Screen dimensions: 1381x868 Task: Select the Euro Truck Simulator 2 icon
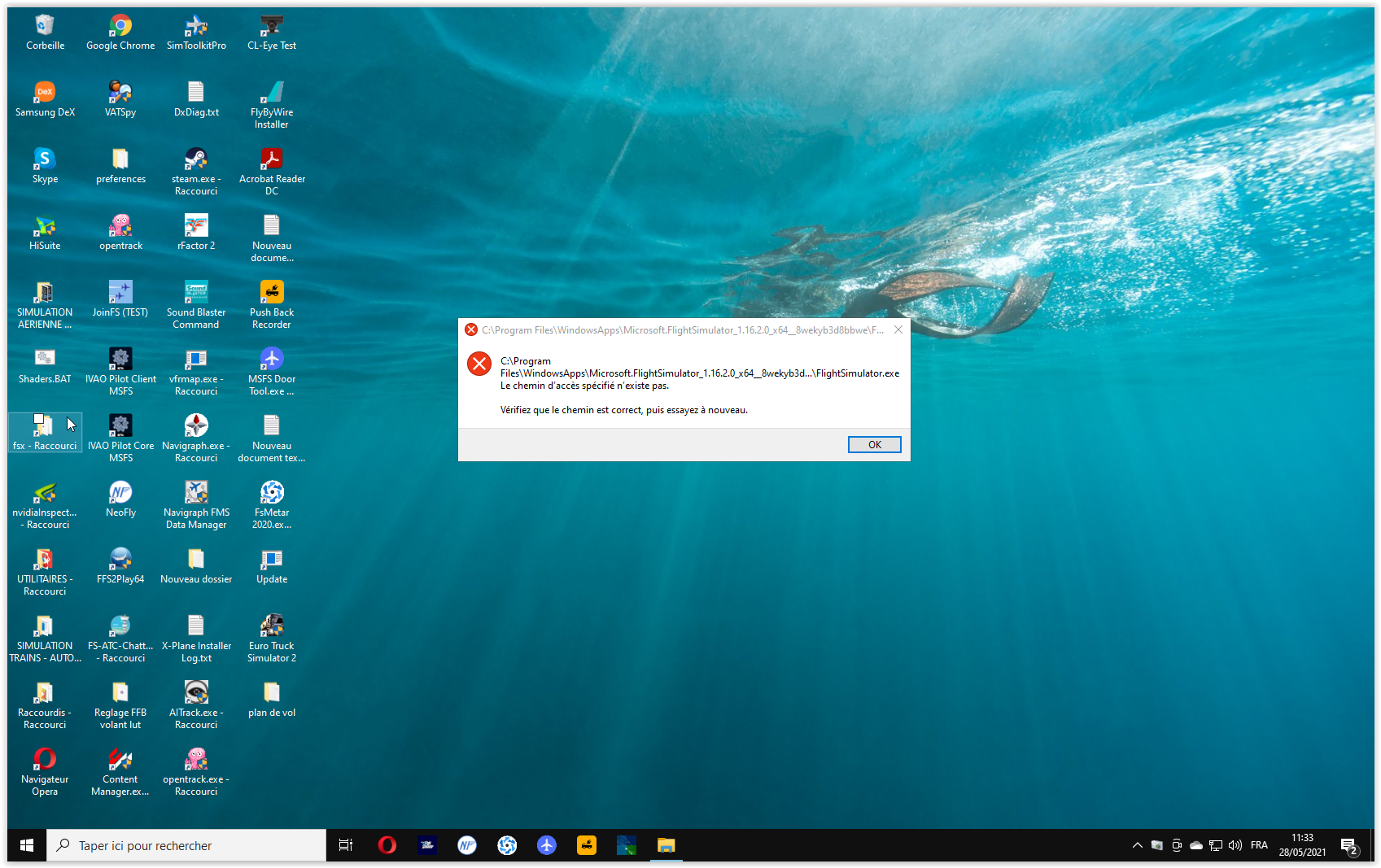pos(272,639)
